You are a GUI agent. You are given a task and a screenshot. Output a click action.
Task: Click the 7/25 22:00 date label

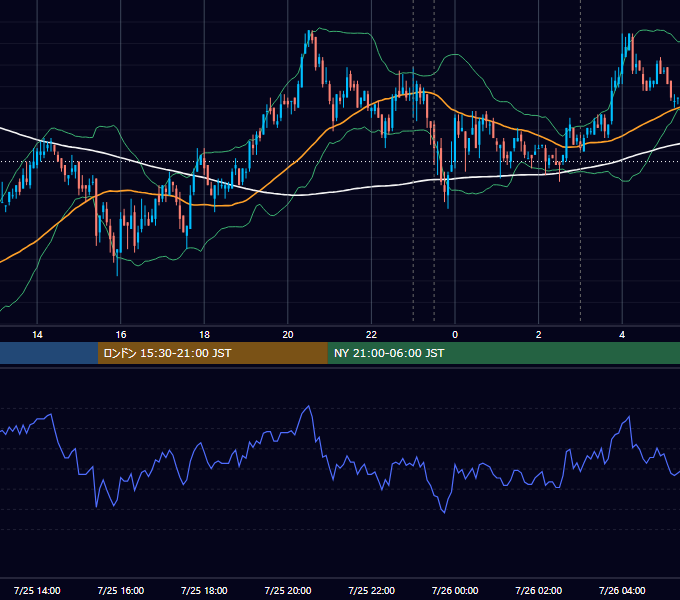pyautogui.click(x=372, y=590)
